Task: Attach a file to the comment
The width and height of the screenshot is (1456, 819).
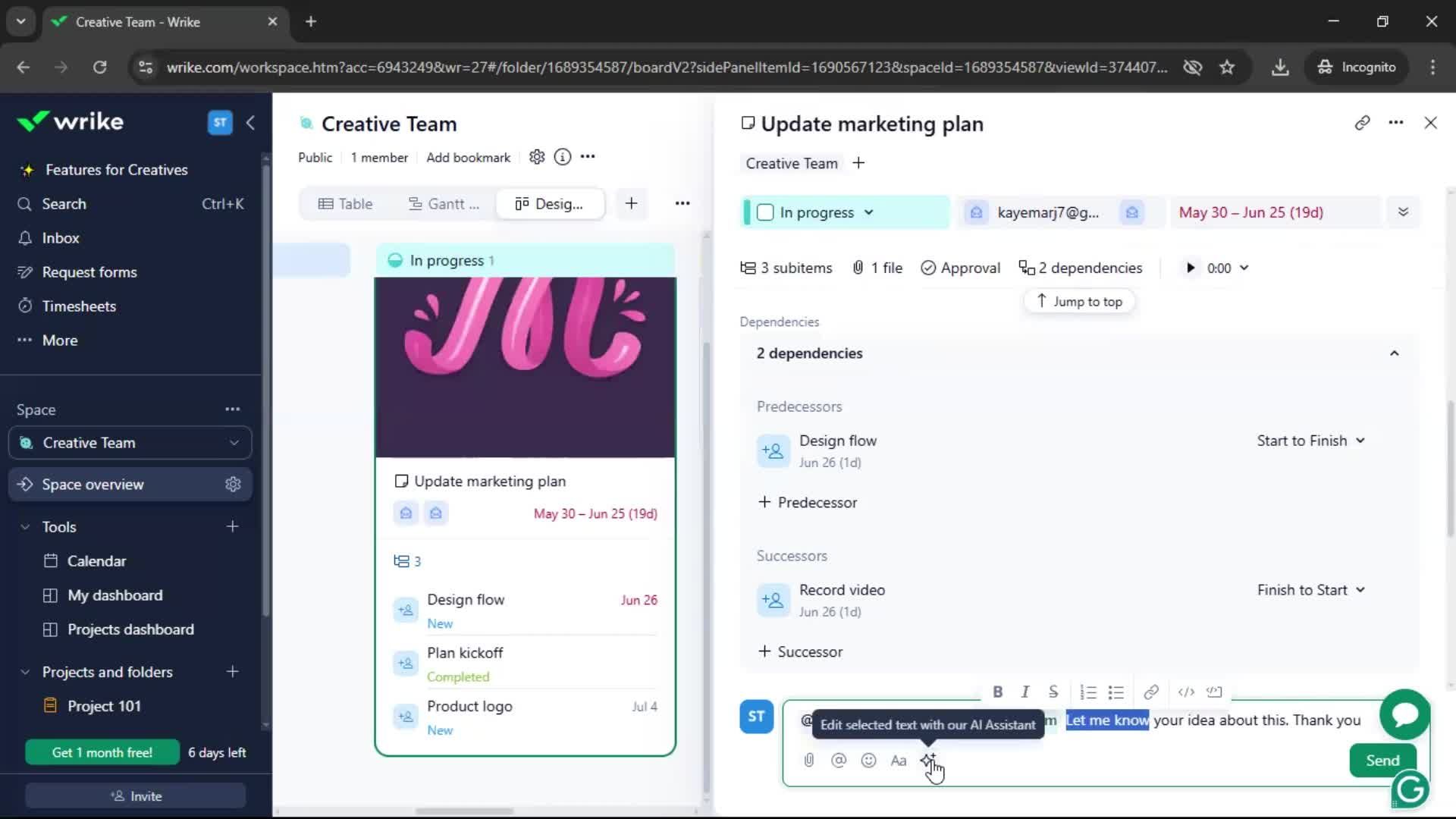Action: click(809, 760)
